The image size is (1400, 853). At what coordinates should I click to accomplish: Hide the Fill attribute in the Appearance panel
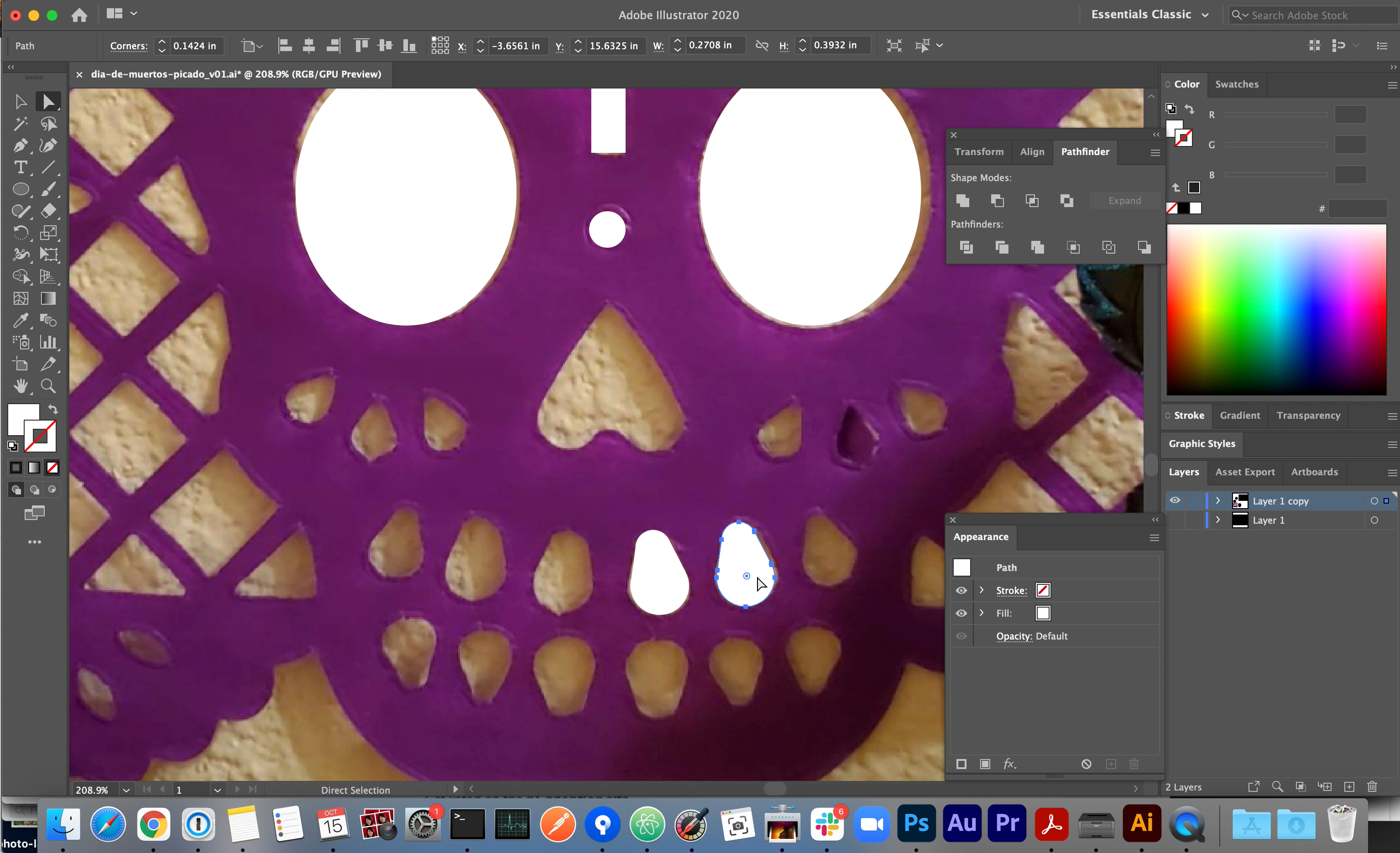[x=961, y=614]
